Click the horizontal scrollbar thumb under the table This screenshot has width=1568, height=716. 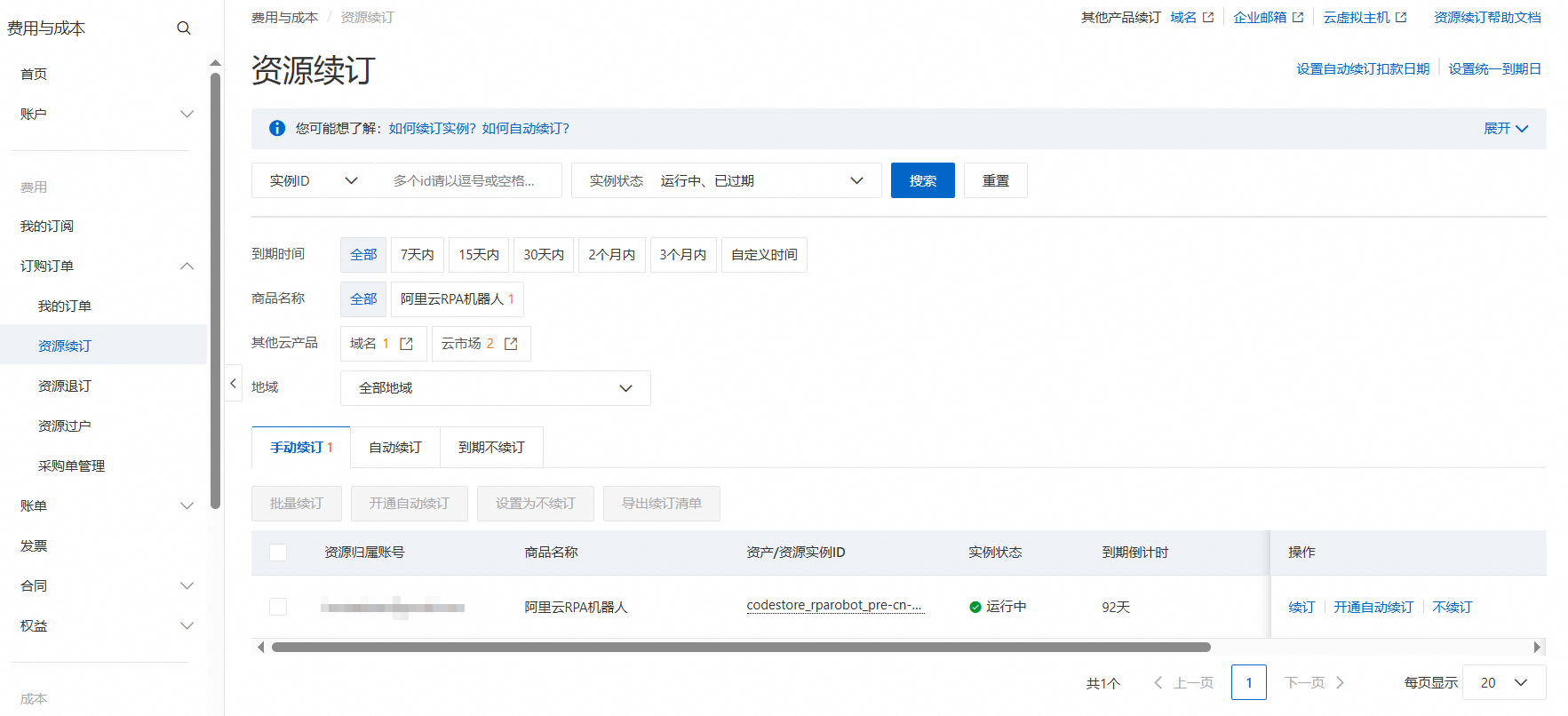(x=741, y=647)
